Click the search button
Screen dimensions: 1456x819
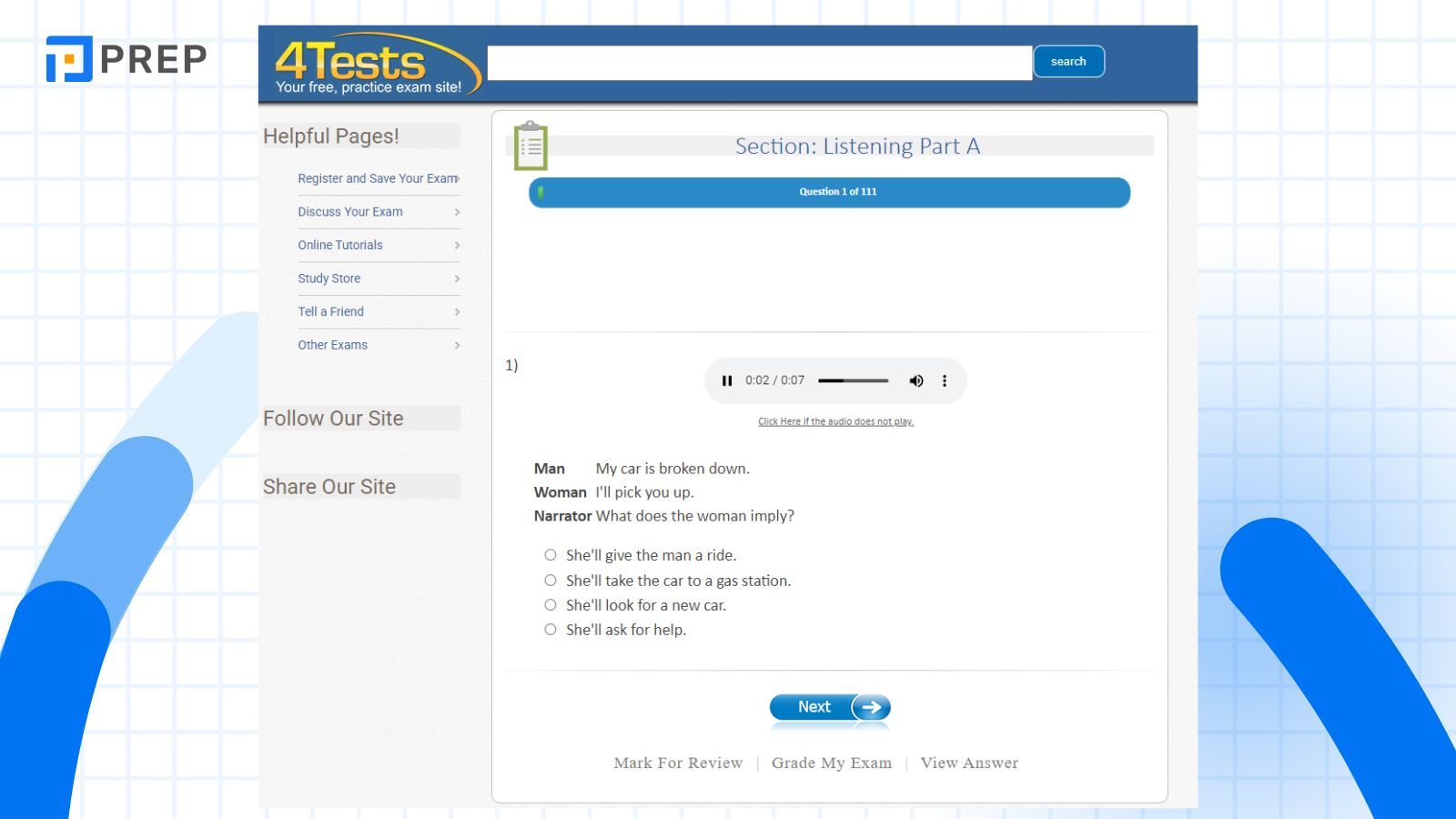pyautogui.click(x=1069, y=62)
